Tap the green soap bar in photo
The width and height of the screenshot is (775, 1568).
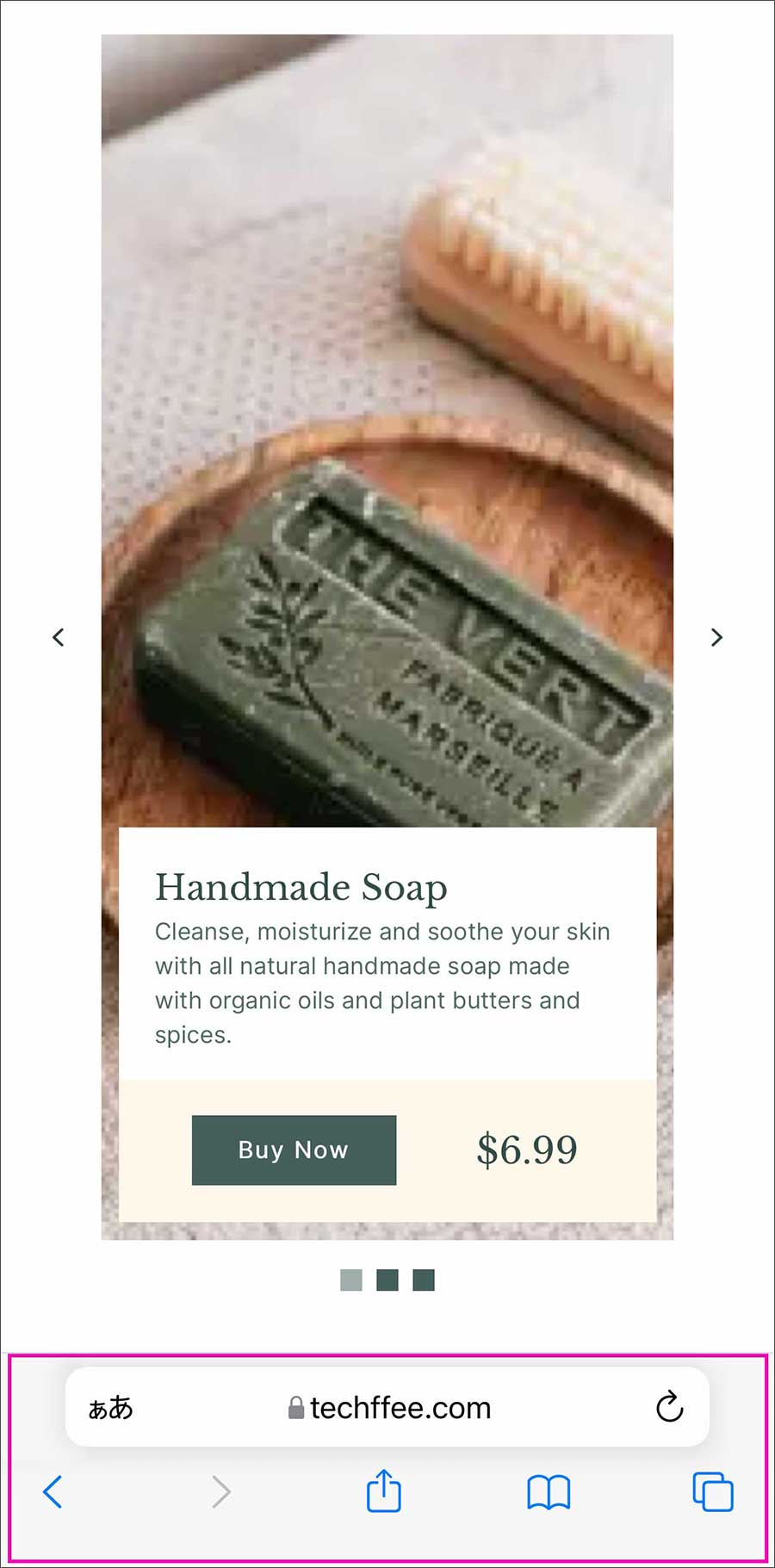pyautogui.click(x=405, y=654)
